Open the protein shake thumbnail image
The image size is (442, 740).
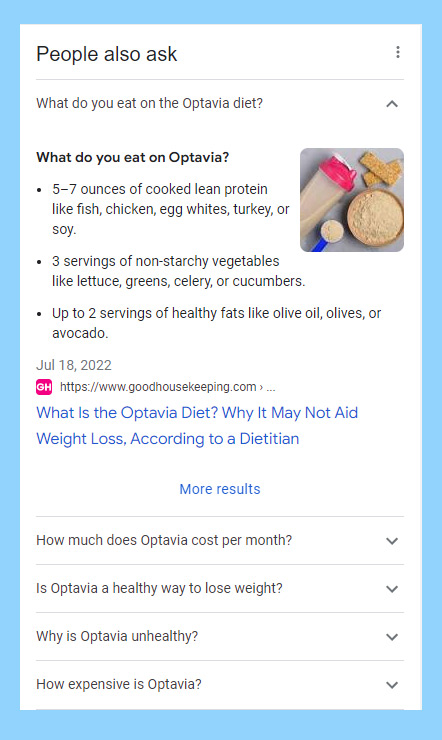[x=352, y=200]
